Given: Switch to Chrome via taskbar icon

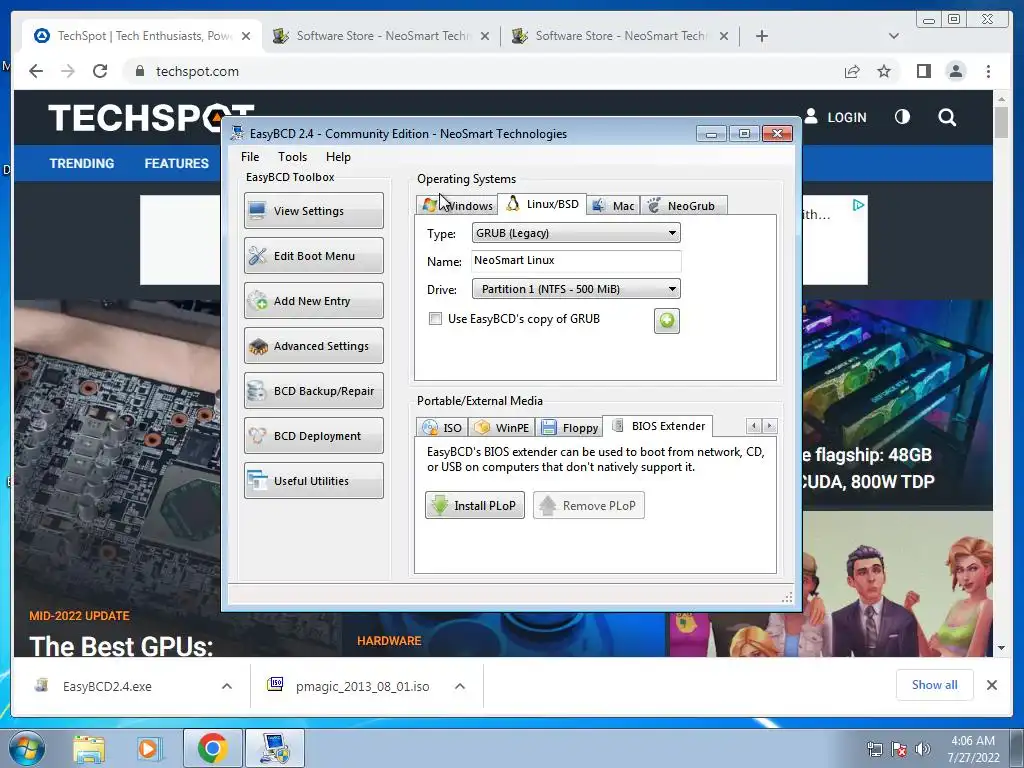Looking at the screenshot, I should pos(212,748).
